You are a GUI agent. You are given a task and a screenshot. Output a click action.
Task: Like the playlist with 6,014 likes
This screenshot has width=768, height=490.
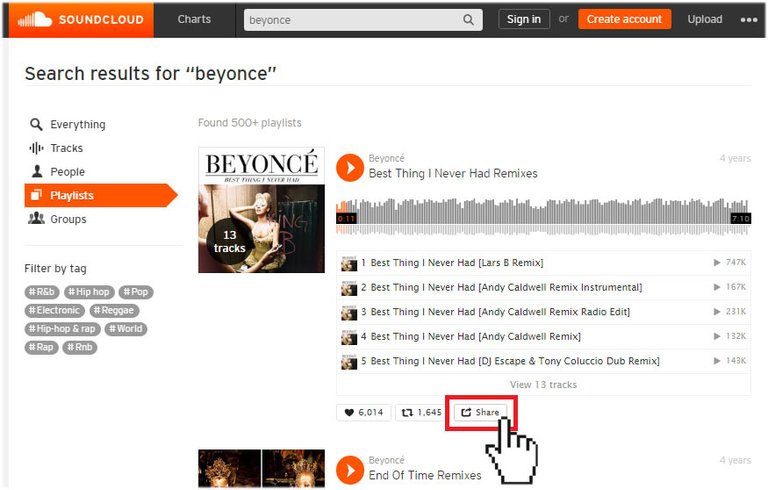(363, 413)
